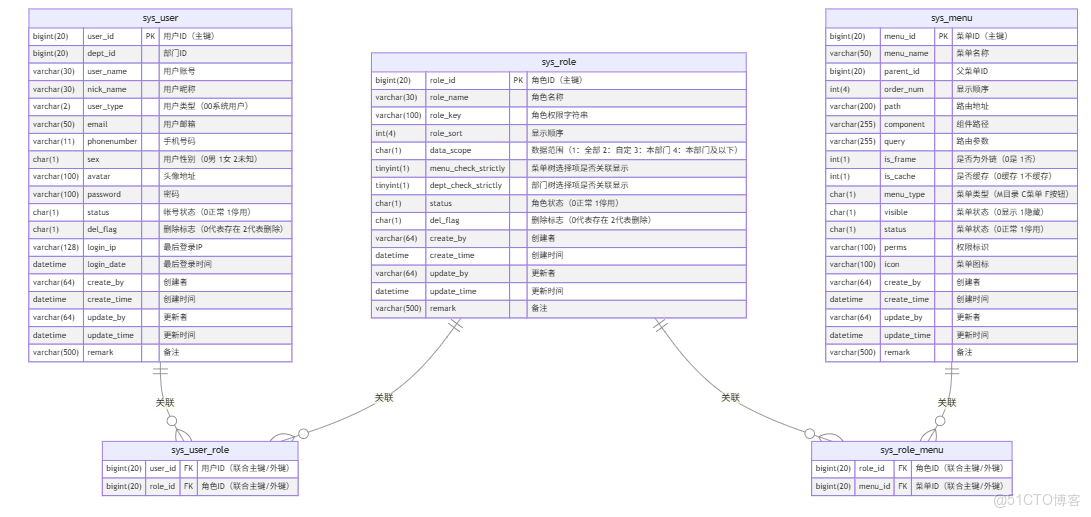Image resolution: width=1091 pixels, height=517 pixels.
Task: Click the user_name field name
Action: pos(105,71)
